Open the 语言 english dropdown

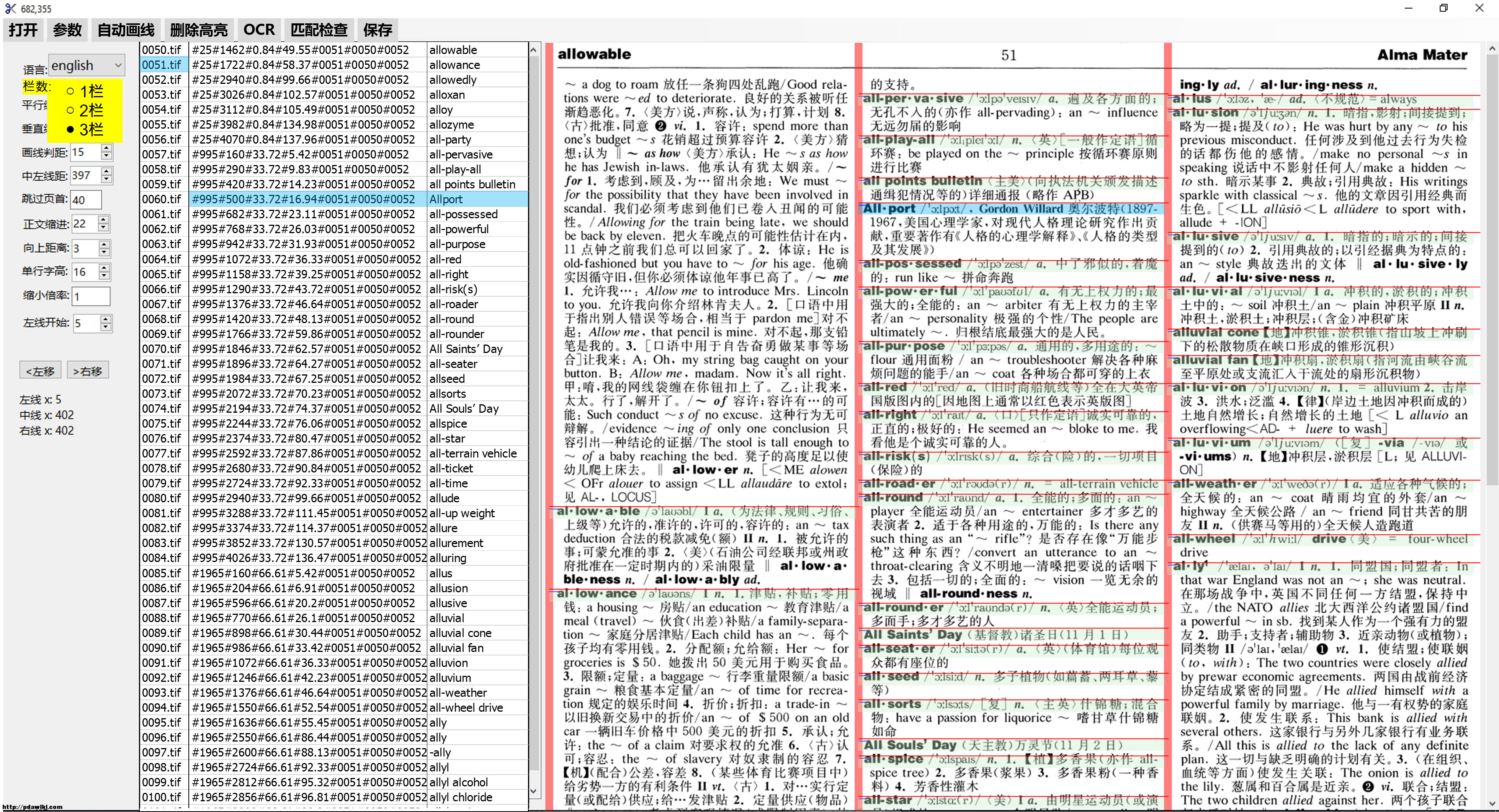pyautogui.click(x=87, y=65)
